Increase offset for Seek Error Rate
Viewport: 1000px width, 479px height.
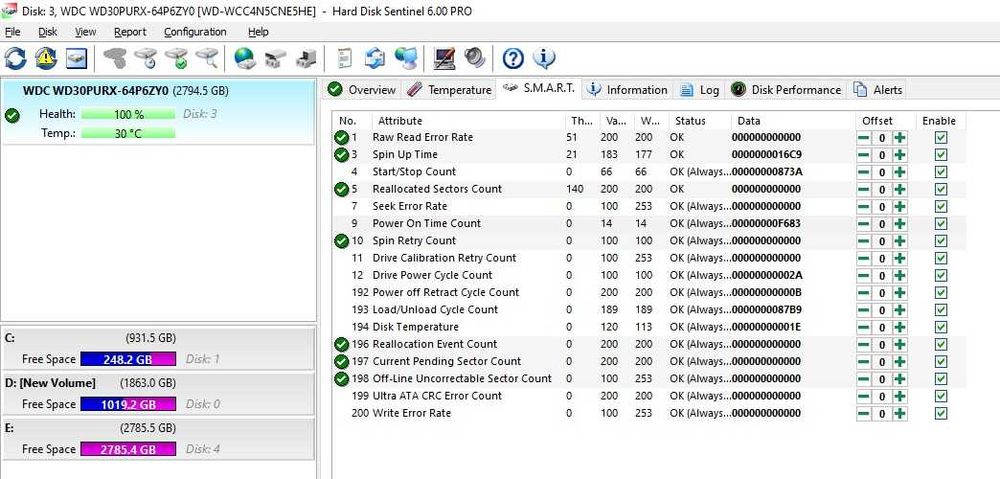click(x=900, y=207)
